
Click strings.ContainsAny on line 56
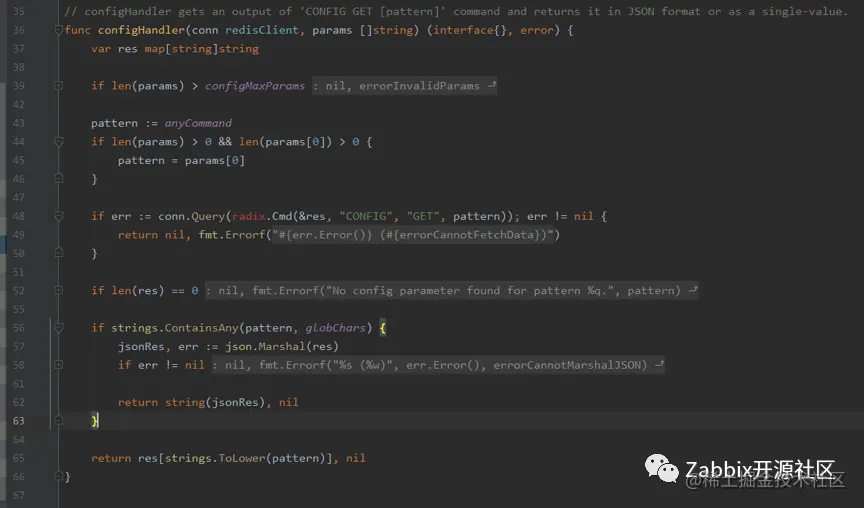point(175,328)
